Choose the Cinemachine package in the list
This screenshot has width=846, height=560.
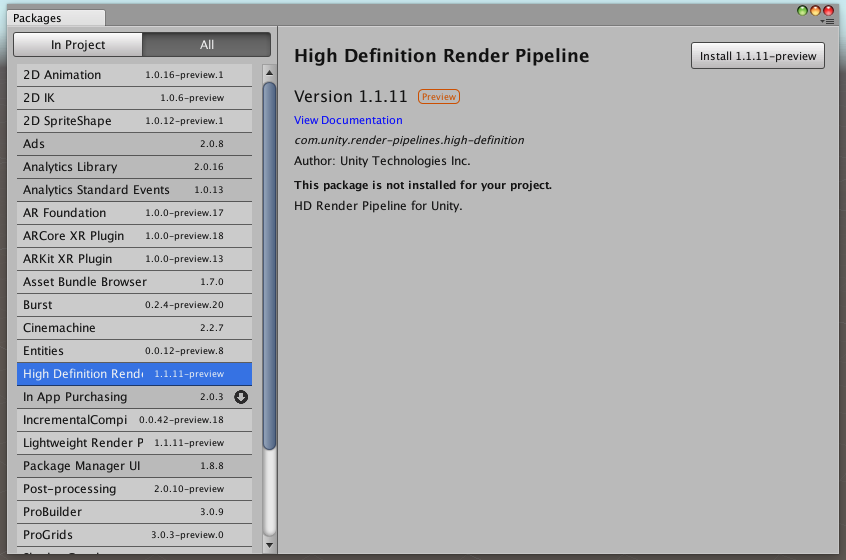(134, 328)
